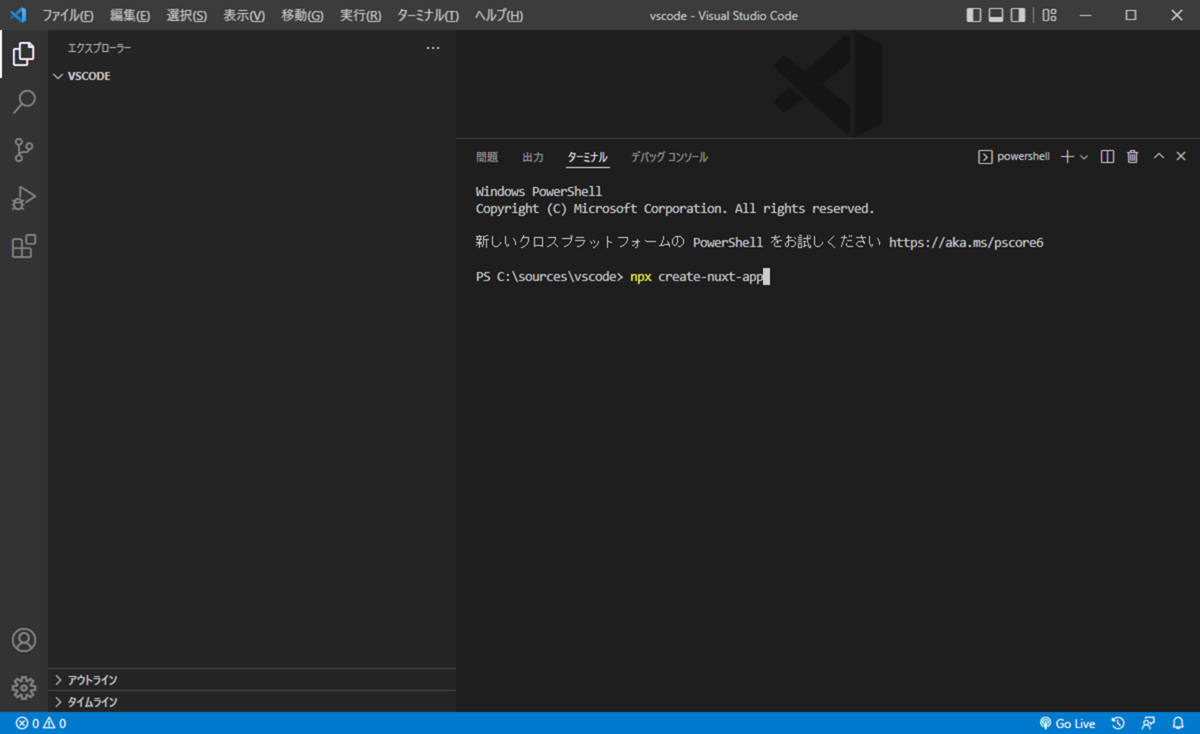1200x734 pixels.
Task: Click the VS Code logo in title bar
Action: coord(17,15)
